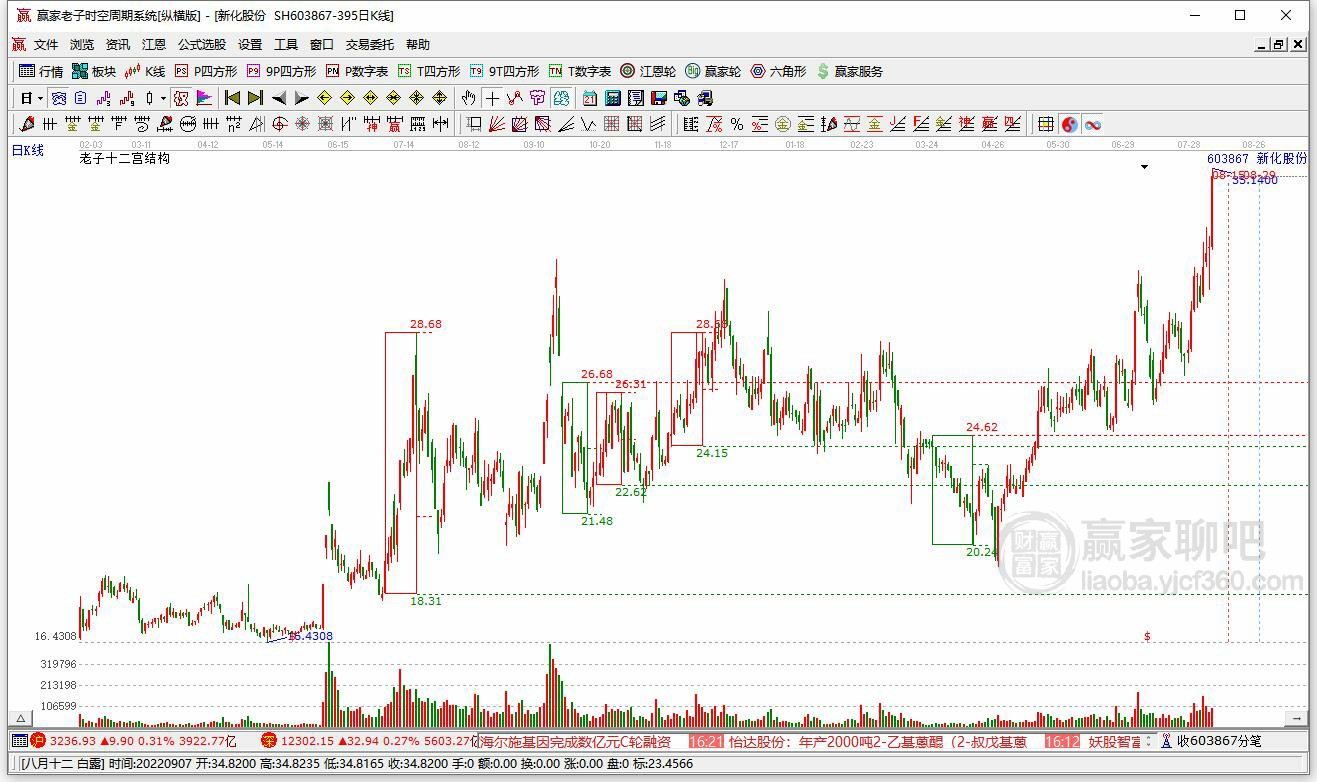Open the 浏览 menu
The width and height of the screenshot is (1317, 782).
coord(82,45)
